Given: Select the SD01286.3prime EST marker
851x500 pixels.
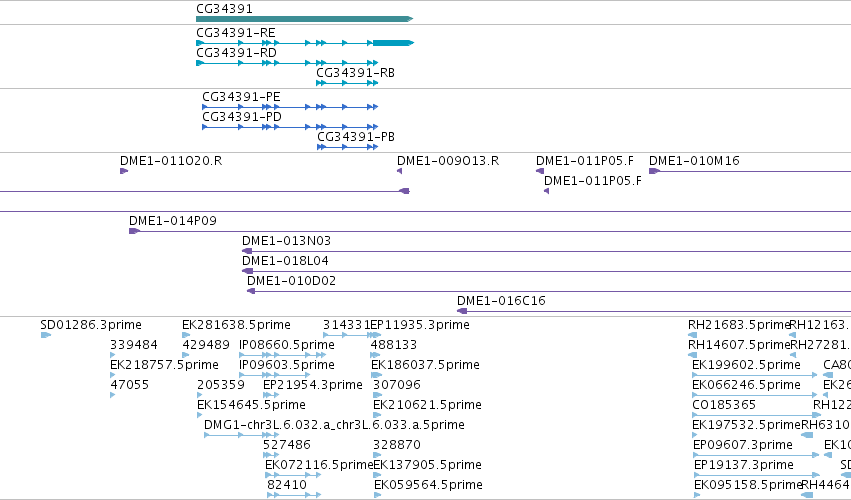Looking at the screenshot, I should click(46, 335).
